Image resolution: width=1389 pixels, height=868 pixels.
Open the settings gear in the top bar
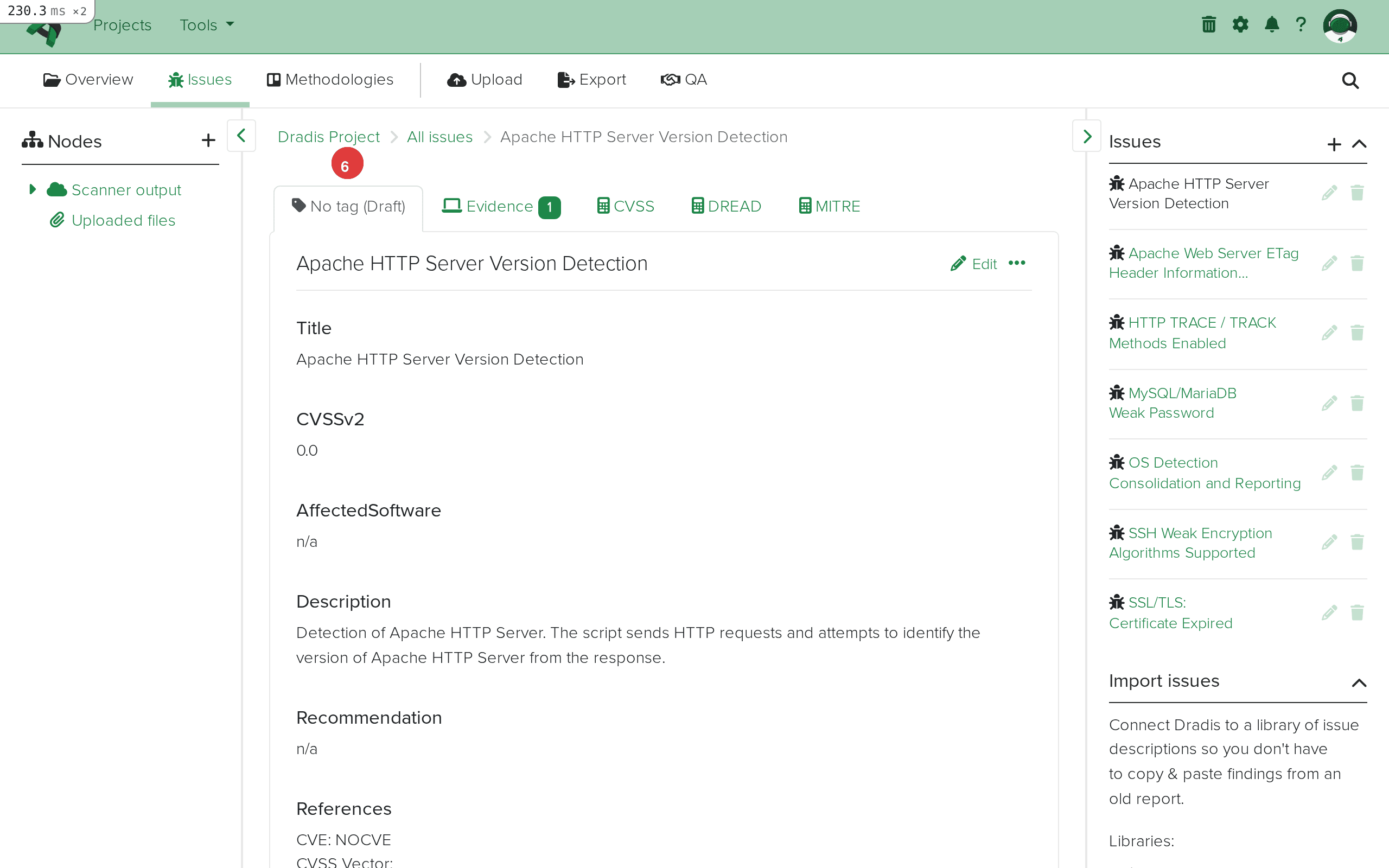1240,24
